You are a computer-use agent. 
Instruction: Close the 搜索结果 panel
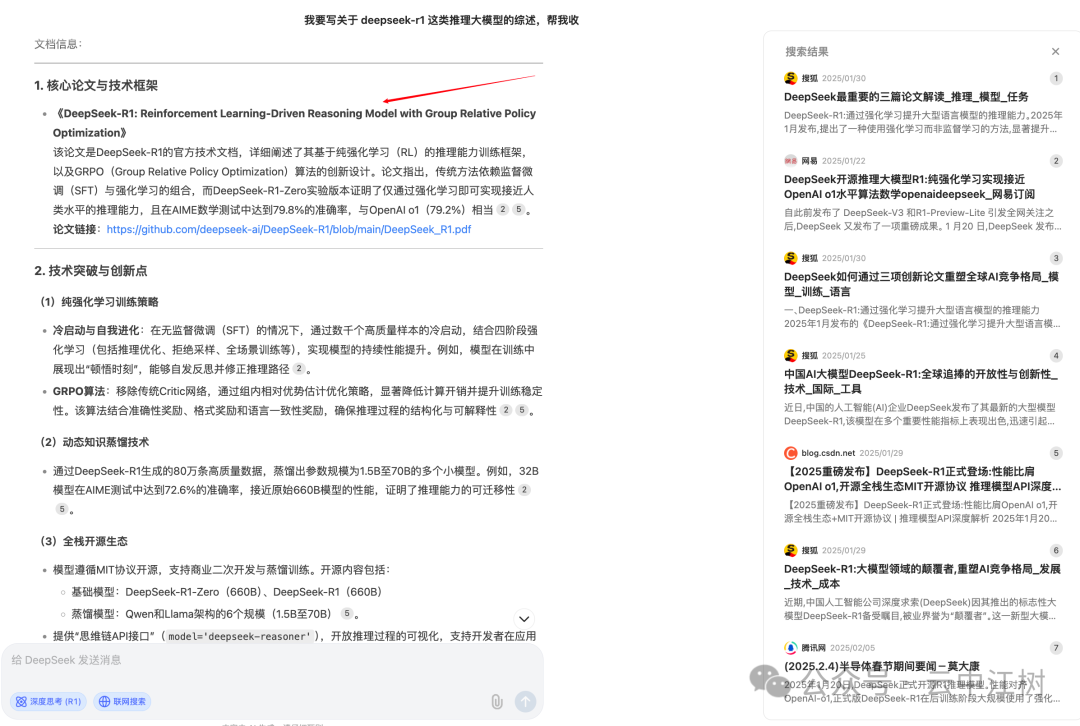click(1055, 52)
